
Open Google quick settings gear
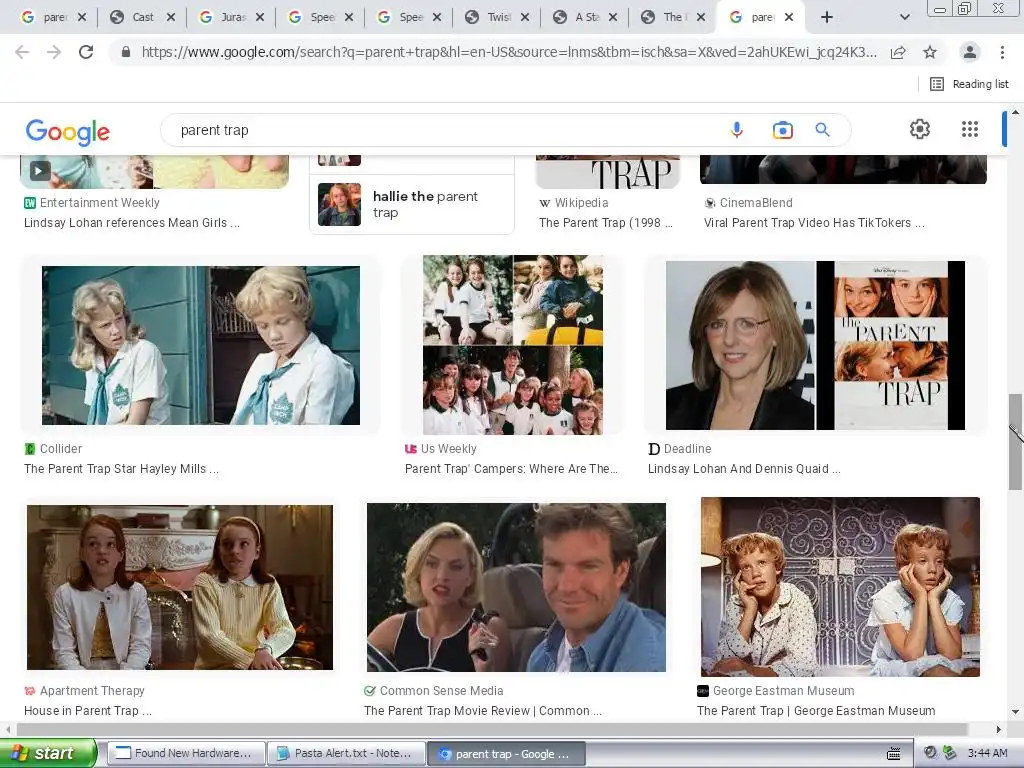[x=920, y=129]
